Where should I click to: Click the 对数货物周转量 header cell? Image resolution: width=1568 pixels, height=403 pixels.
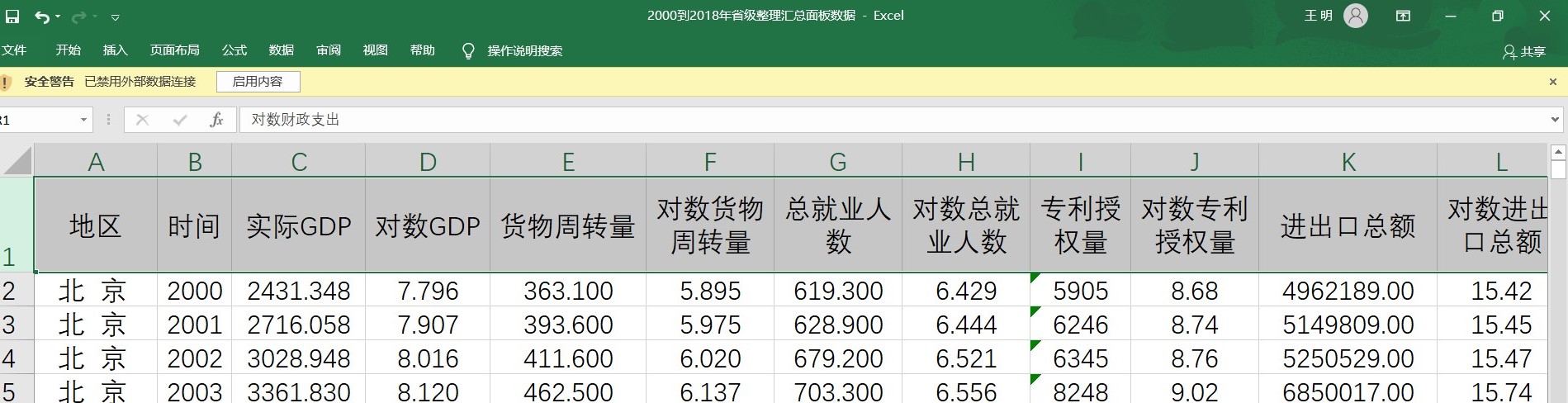point(710,225)
